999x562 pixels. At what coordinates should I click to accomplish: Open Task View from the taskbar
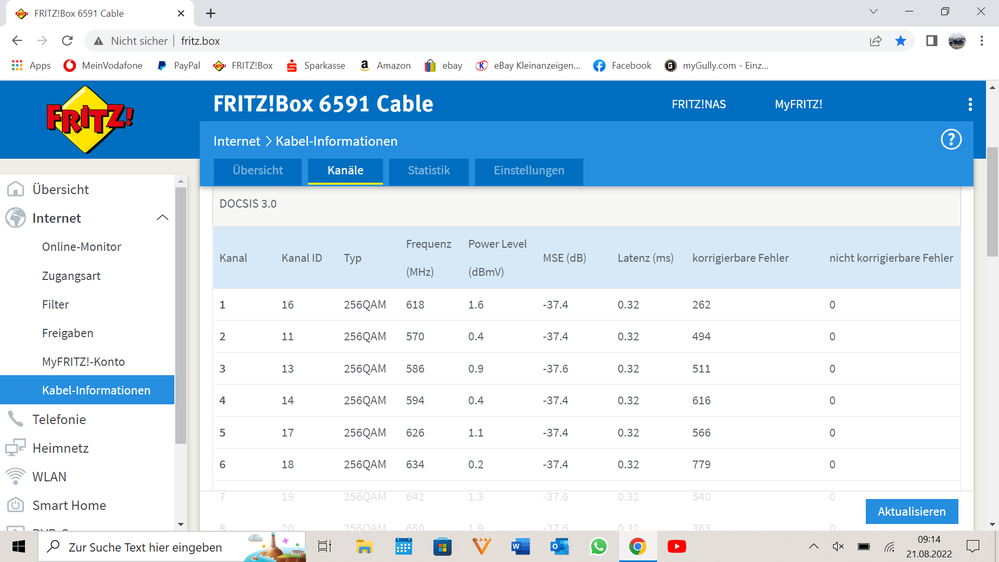pyautogui.click(x=325, y=547)
